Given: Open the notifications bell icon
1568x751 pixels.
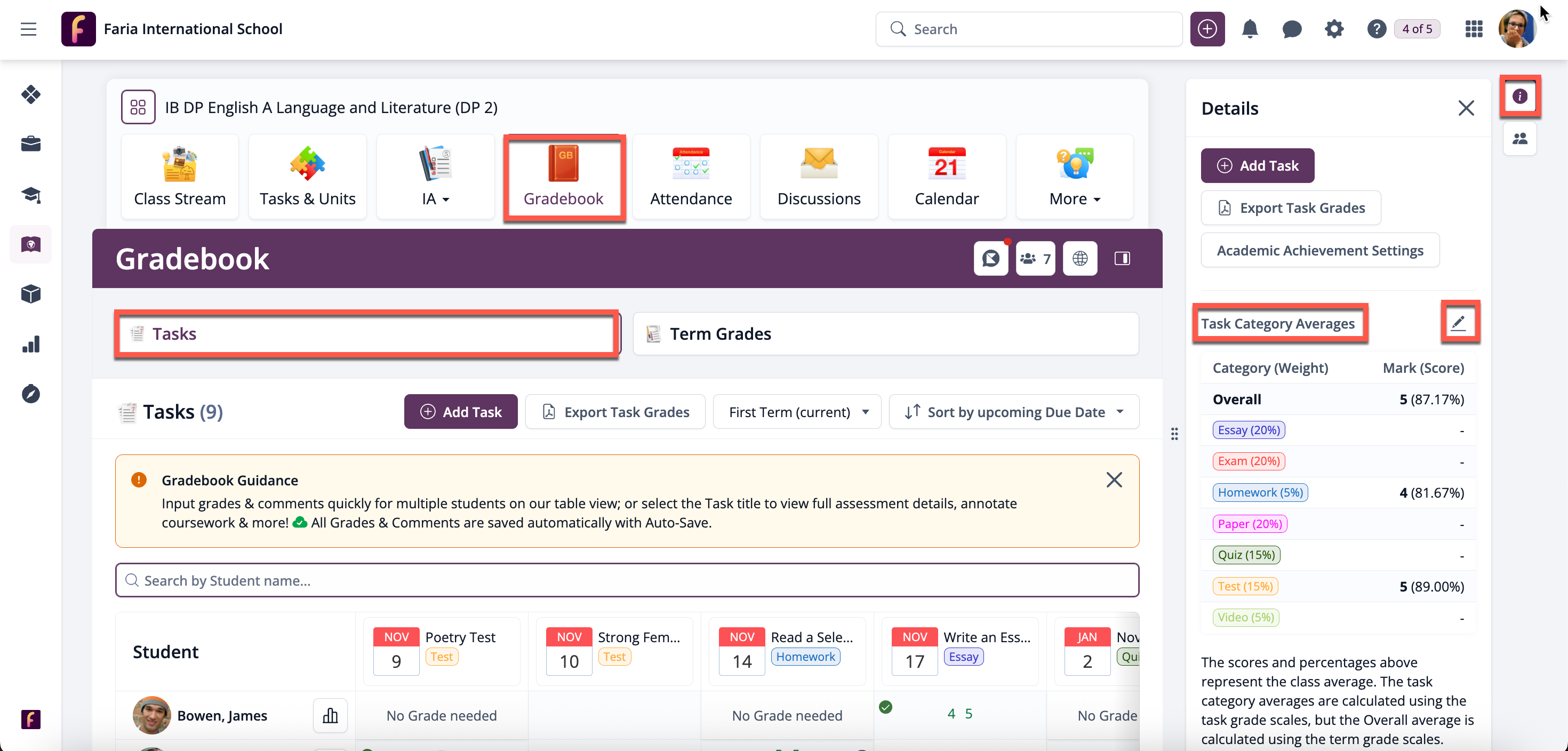Looking at the screenshot, I should click(1249, 29).
